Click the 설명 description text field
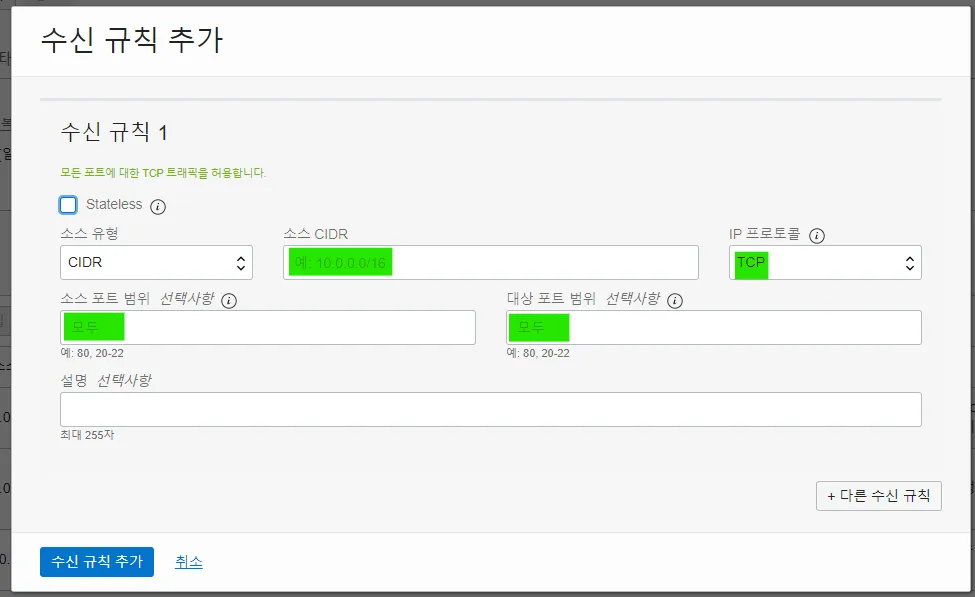The width and height of the screenshot is (975, 597). 490,409
